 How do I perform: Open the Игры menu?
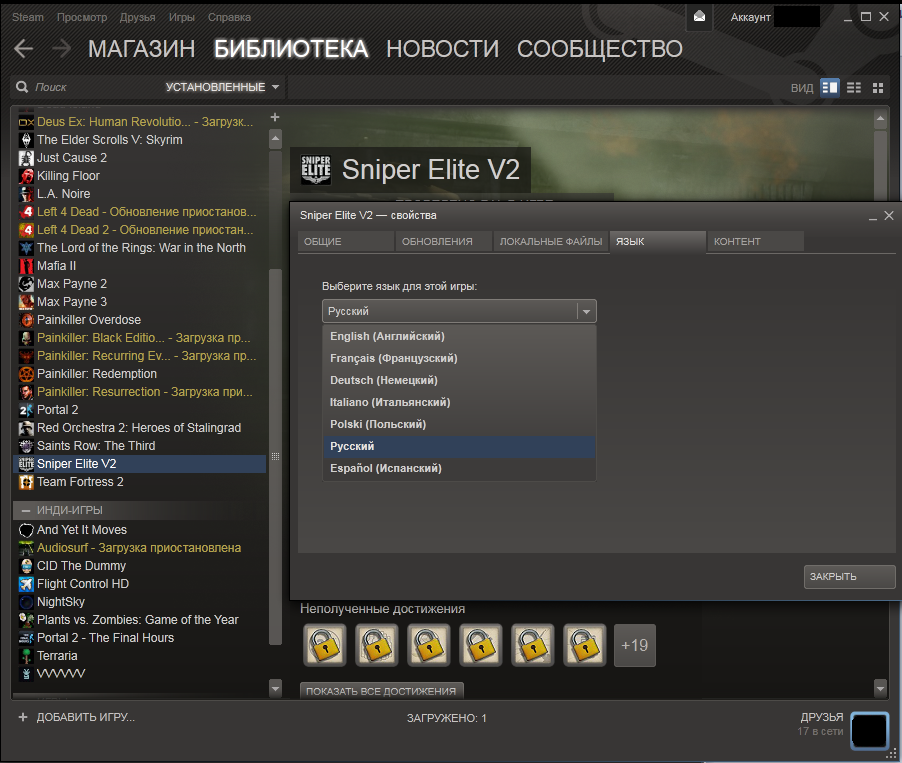[x=182, y=17]
